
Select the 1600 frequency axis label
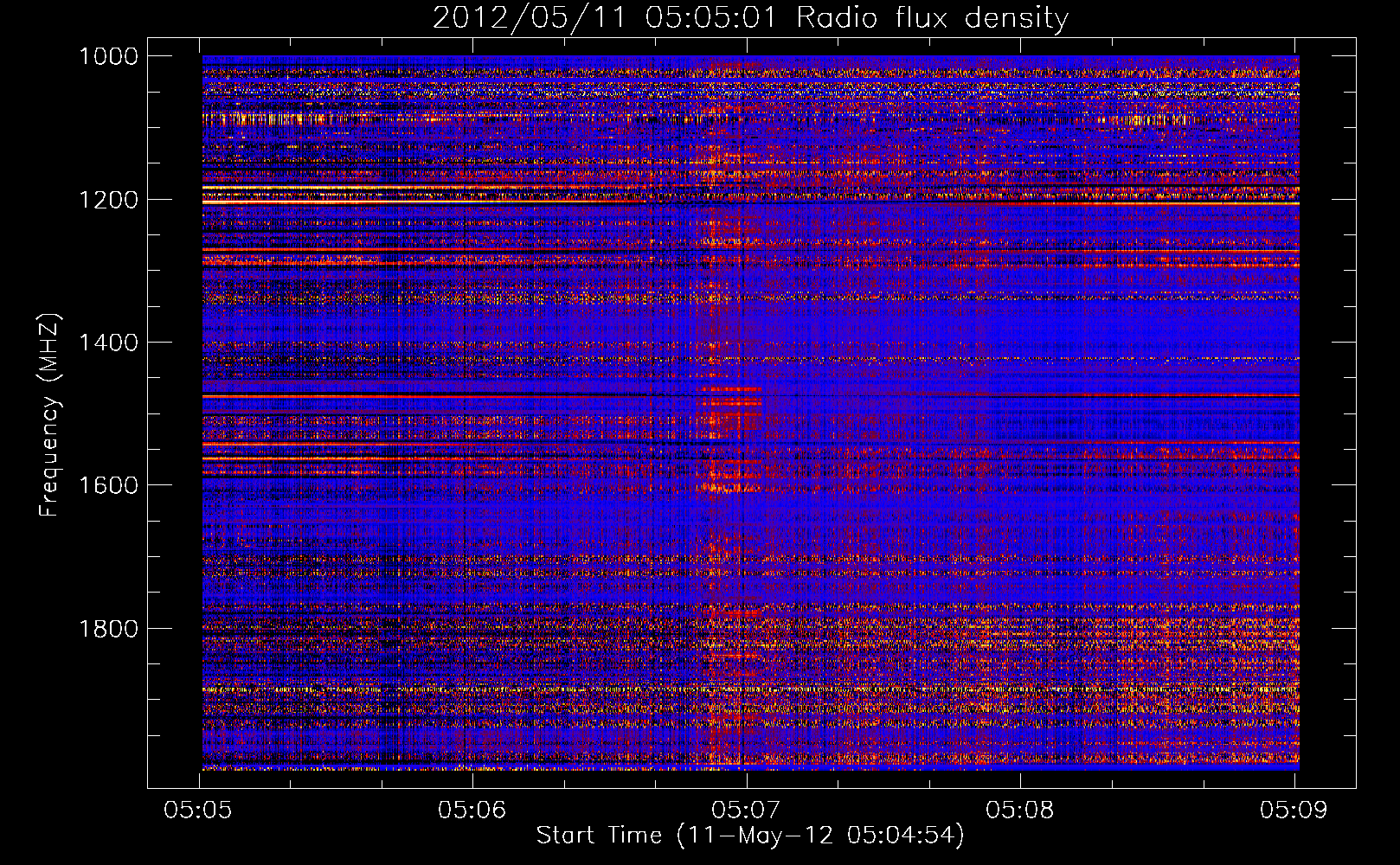coord(108,485)
